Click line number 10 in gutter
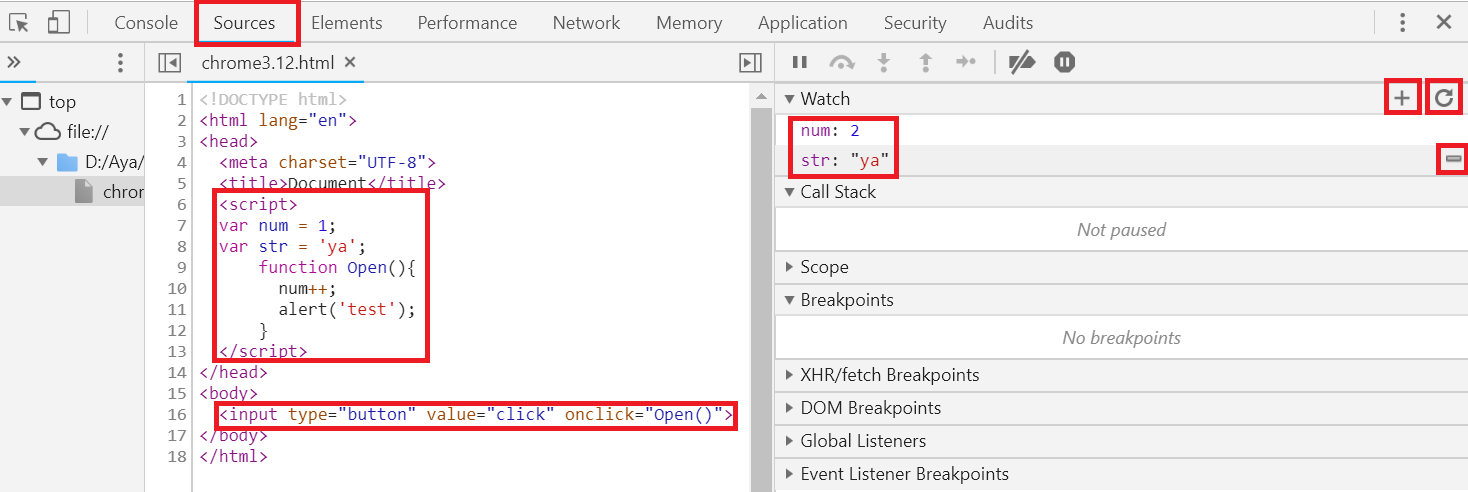The image size is (1468, 492). (x=177, y=288)
